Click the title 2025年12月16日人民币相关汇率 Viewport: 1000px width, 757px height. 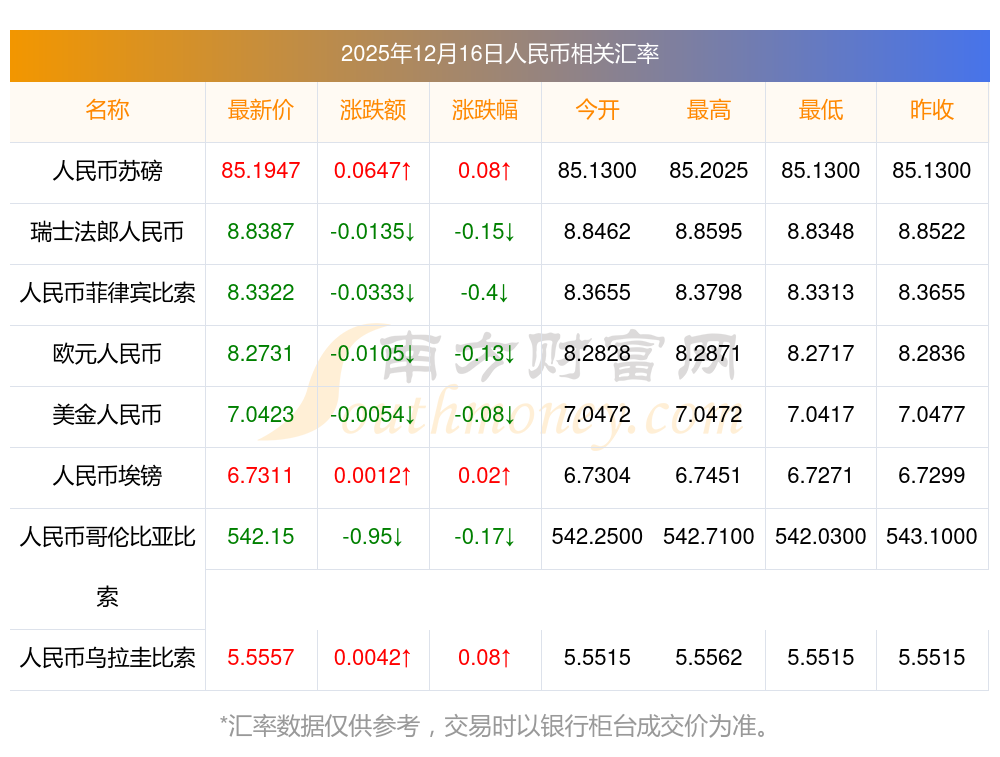(500, 54)
